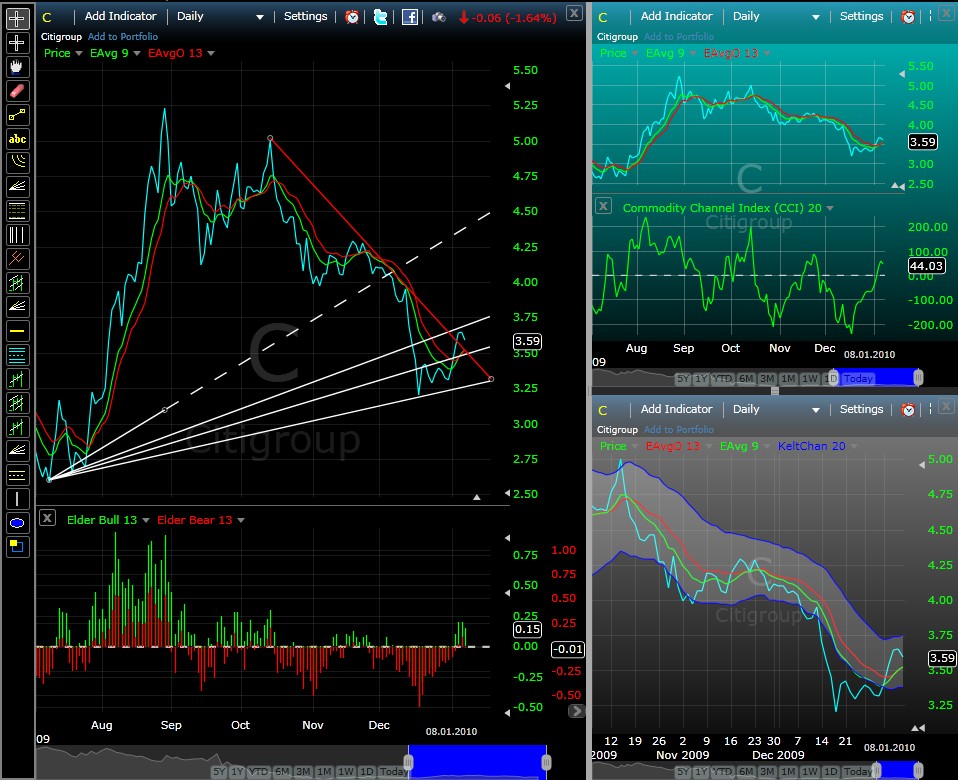Share chart via Facebook icon
This screenshot has width=958, height=780.
(x=410, y=17)
